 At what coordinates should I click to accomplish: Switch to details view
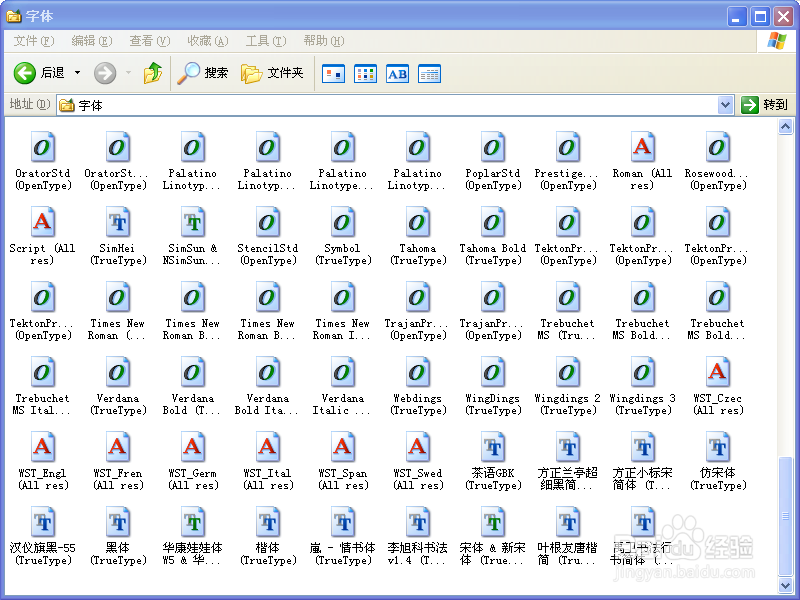pos(429,74)
